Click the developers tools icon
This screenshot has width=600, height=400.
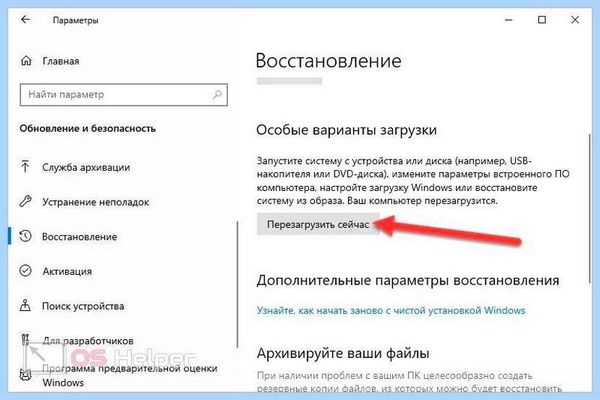25,340
